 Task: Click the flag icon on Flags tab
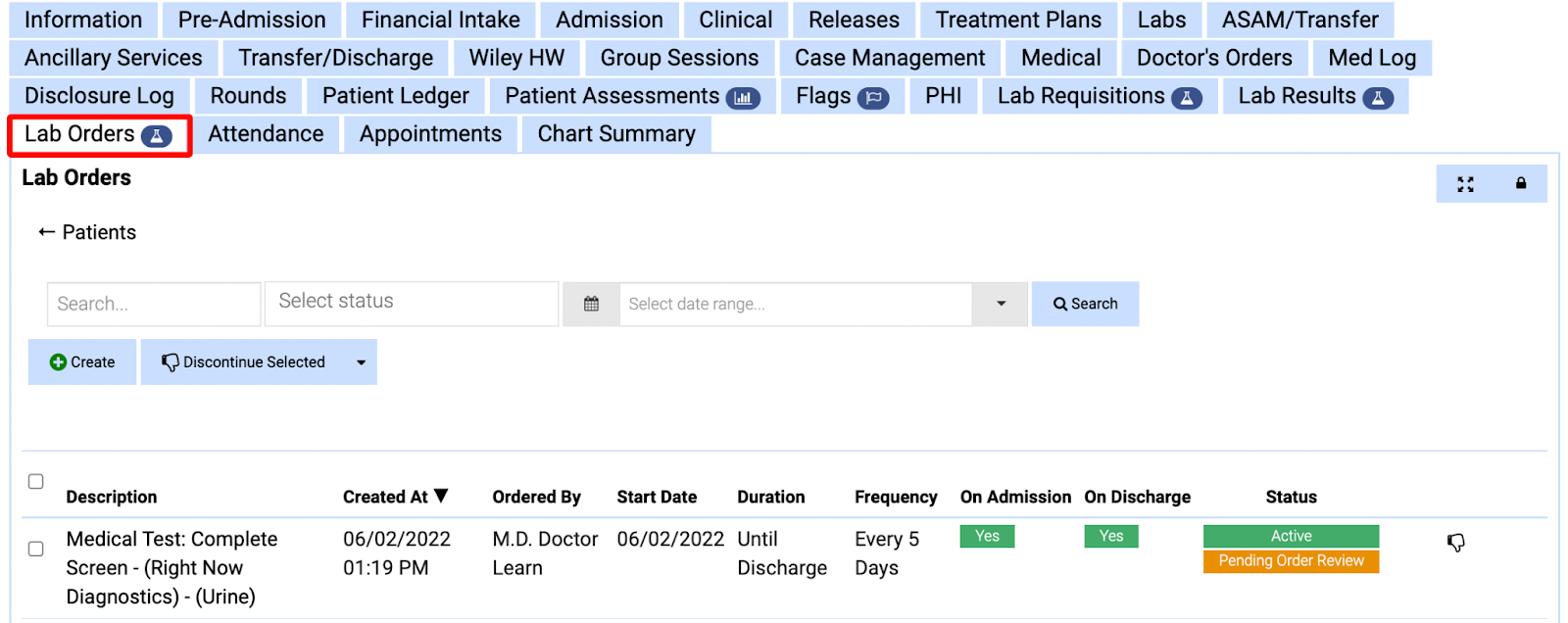873,97
